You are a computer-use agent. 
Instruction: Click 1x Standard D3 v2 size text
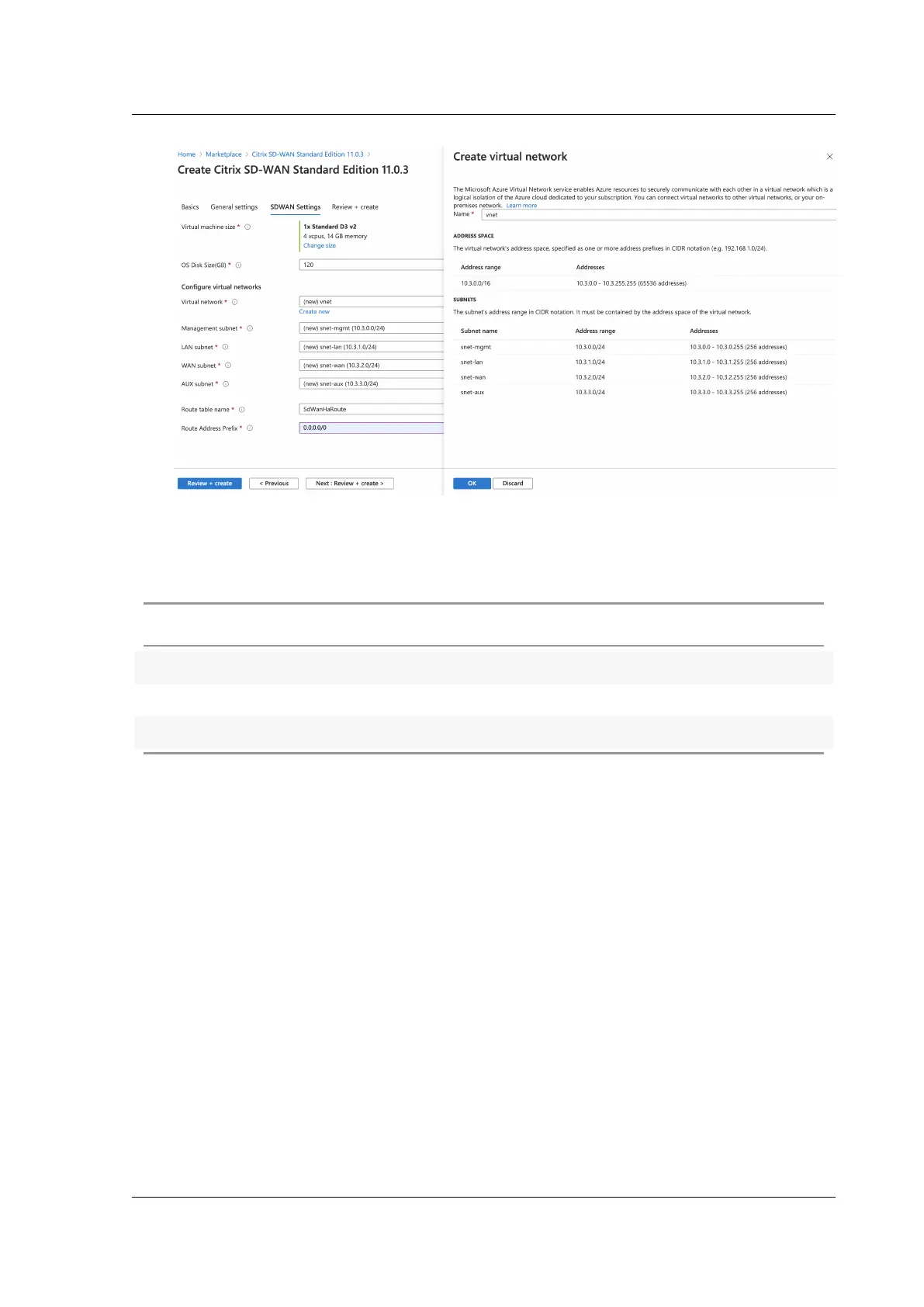(330, 227)
